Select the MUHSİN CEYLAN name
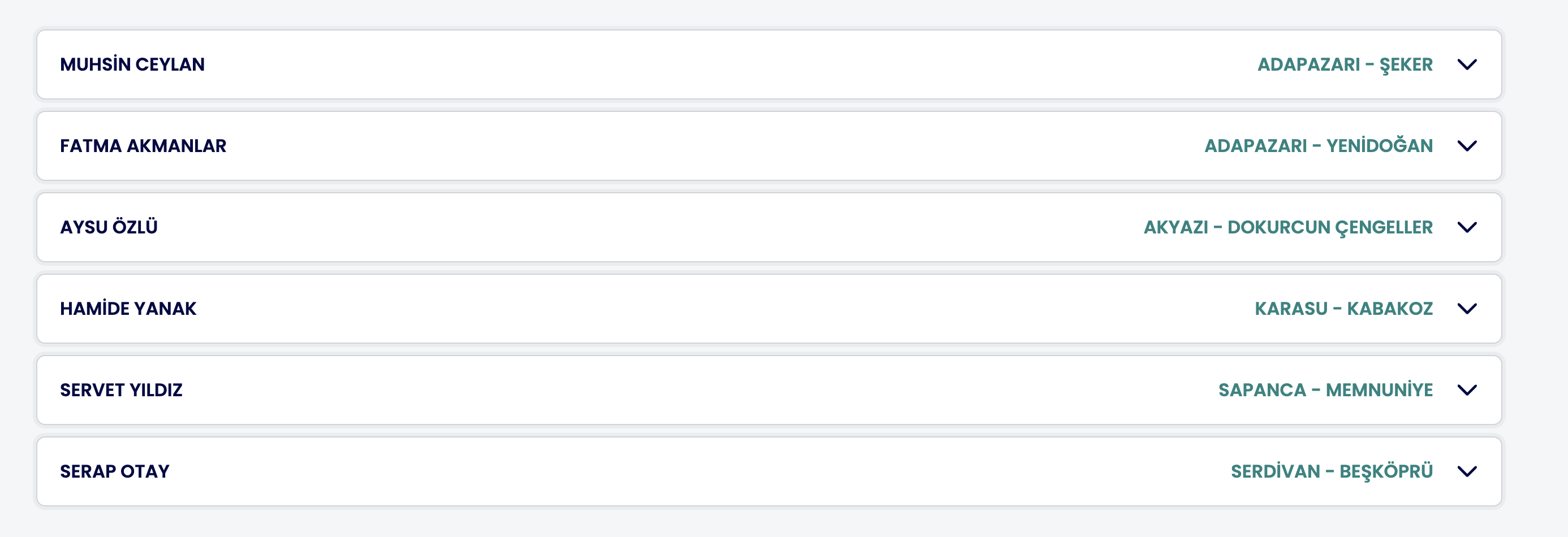This screenshot has height=537, width=1568. pyautogui.click(x=132, y=64)
